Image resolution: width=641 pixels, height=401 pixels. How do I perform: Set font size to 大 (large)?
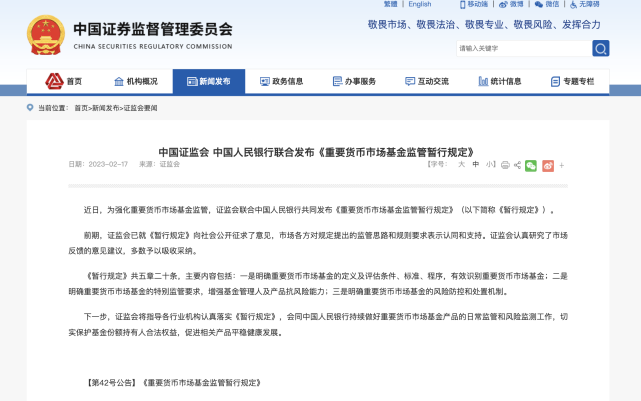click(x=462, y=164)
